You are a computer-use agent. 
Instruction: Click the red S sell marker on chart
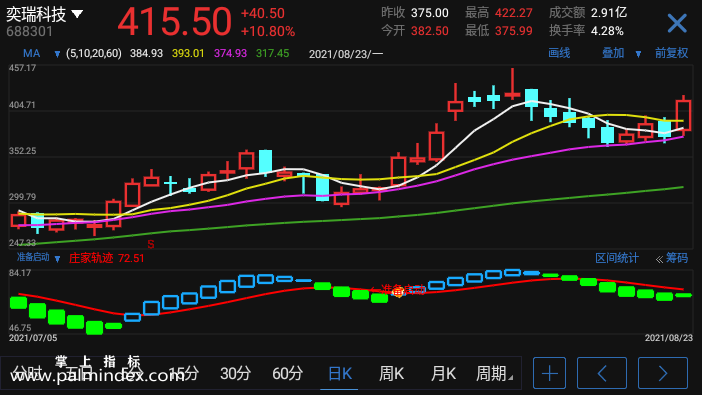pyautogui.click(x=151, y=245)
